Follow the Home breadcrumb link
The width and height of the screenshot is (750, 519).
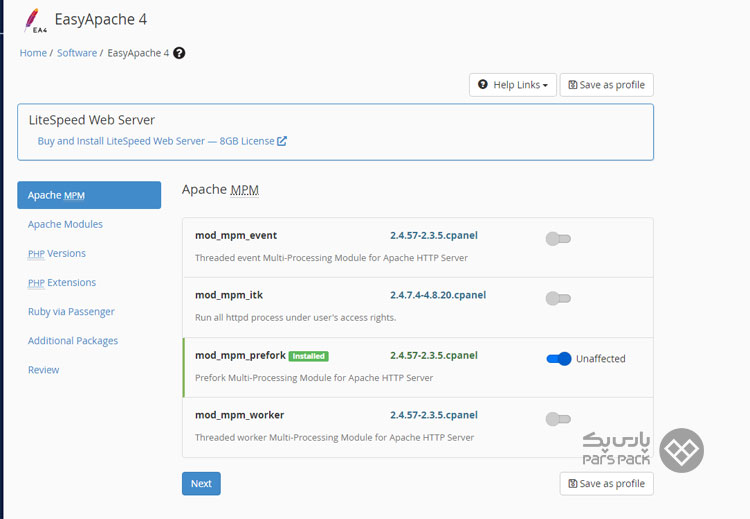pos(33,53)
